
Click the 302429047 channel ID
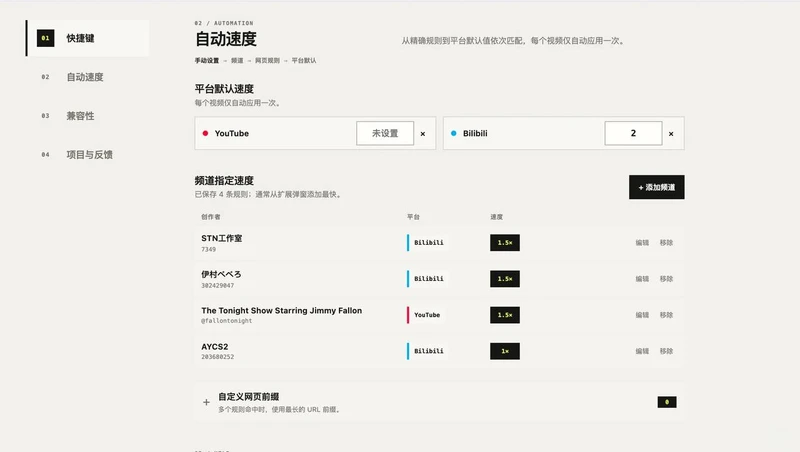[x=217, y=286]
